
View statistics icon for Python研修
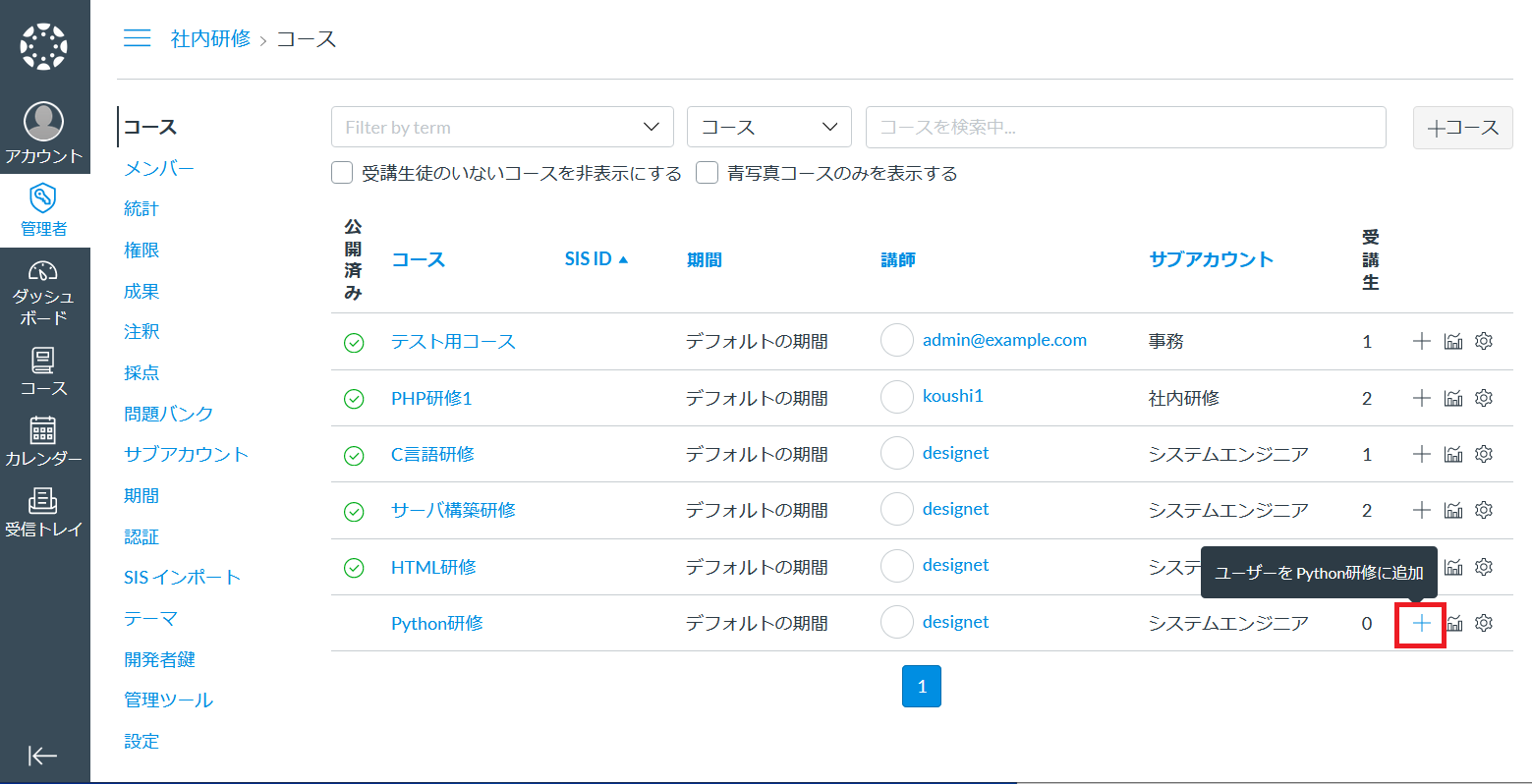[1453, 623]
